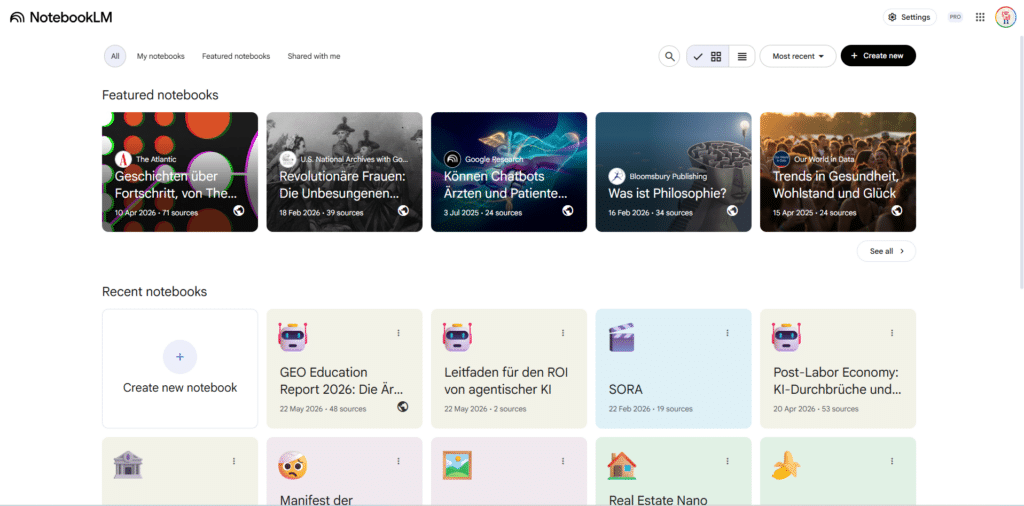
Task: Click the framed picture emoji notebook icon
Action: 457,465
